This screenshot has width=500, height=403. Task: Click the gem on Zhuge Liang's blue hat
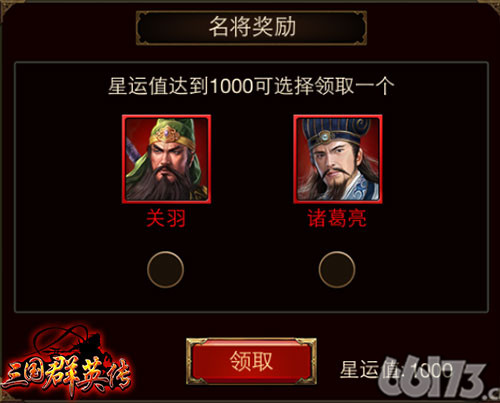click(x=324, y=136)
